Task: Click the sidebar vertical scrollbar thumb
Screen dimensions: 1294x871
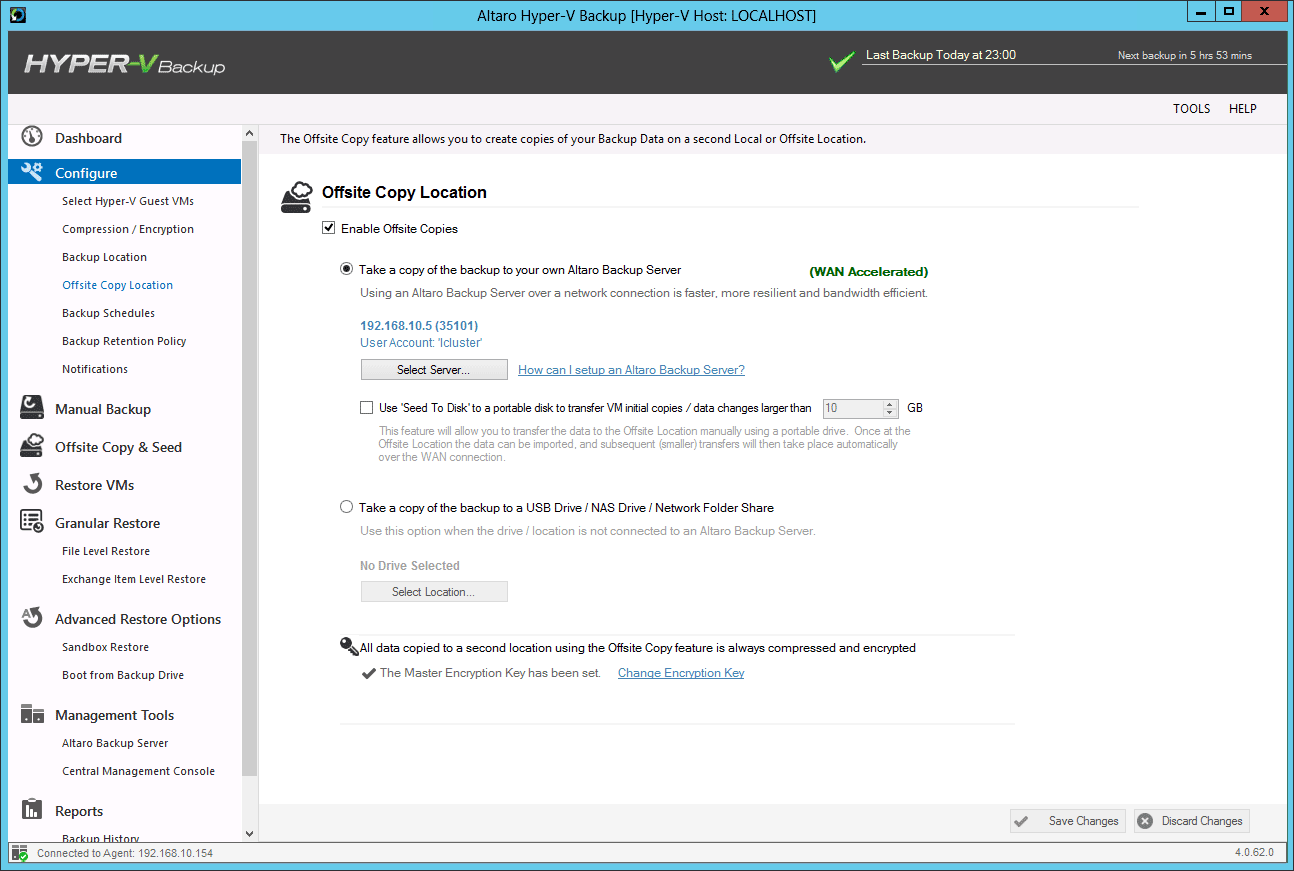Action: coord(249,458)
